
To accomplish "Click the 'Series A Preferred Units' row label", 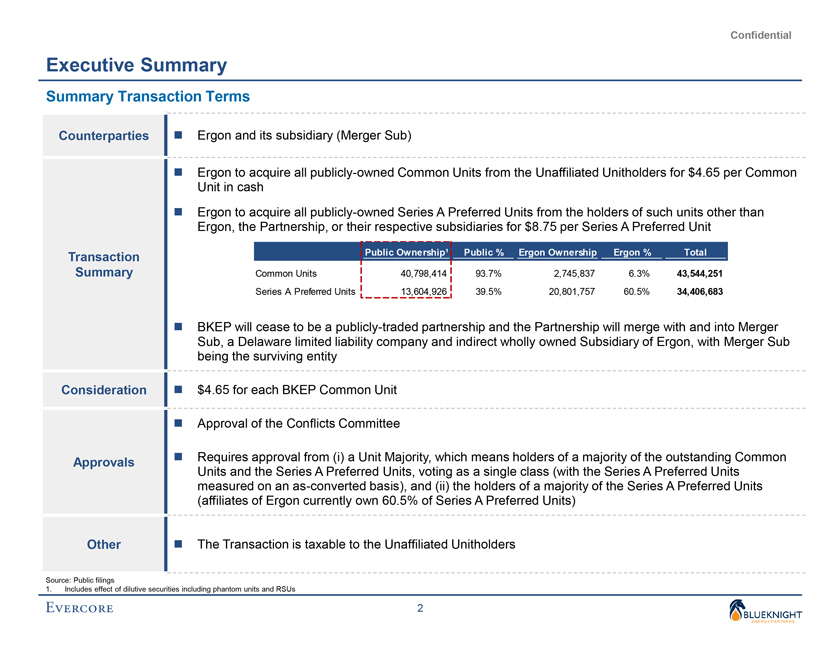I will point(305,292).
